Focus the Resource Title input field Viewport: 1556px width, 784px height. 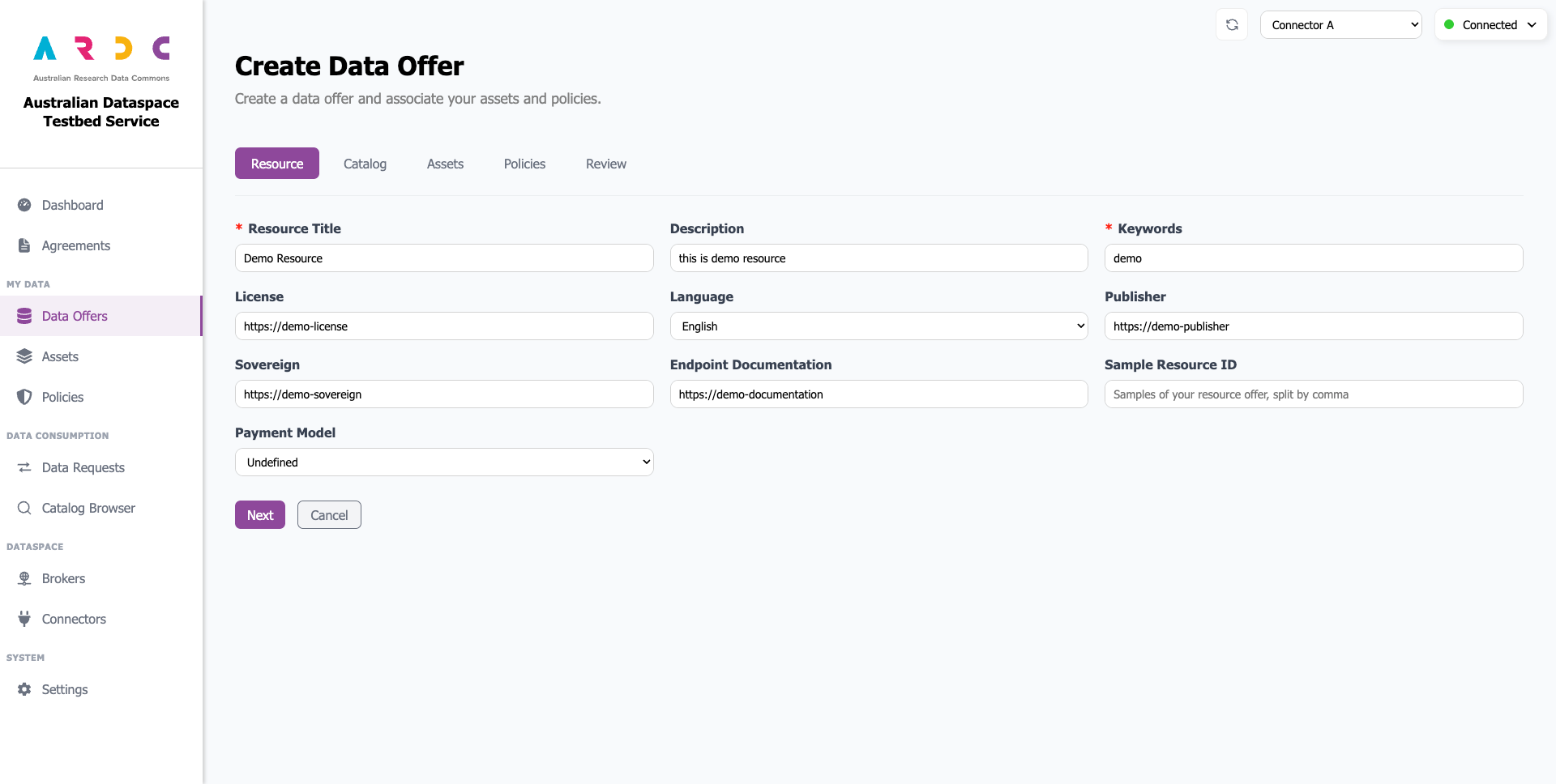[x=444, y=258]
